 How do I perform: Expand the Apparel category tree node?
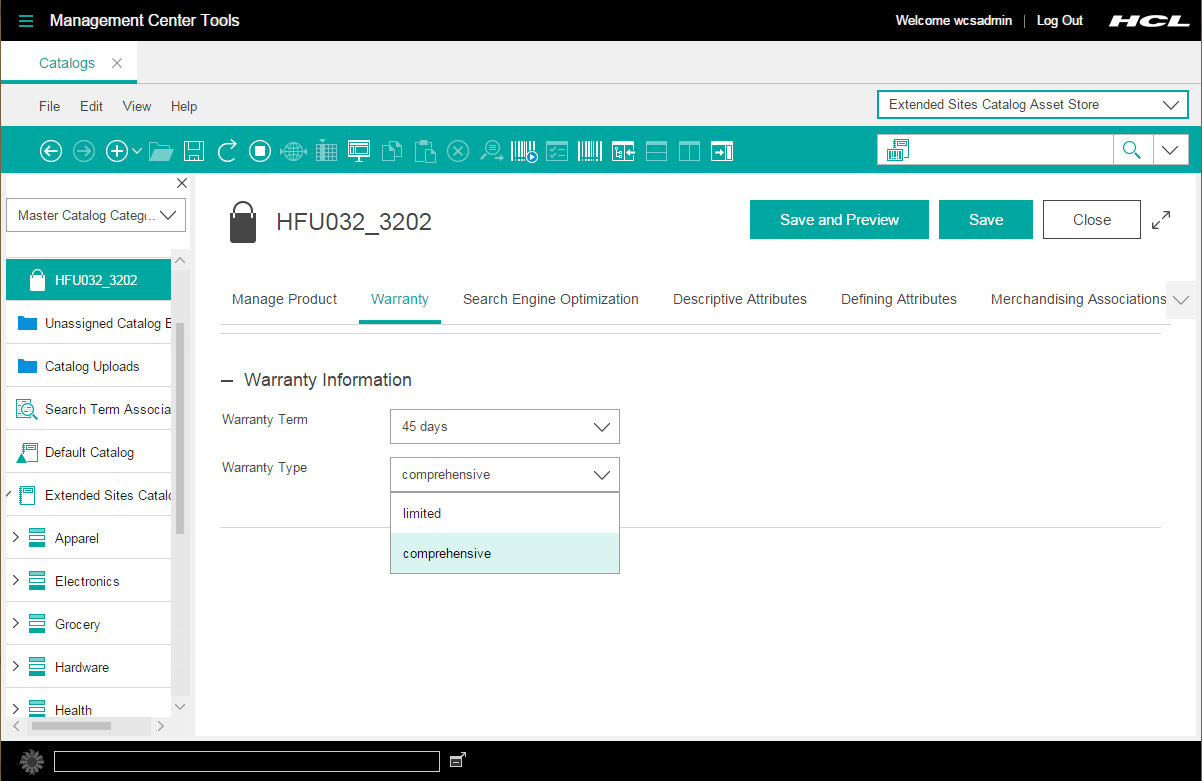click(16, 537)
